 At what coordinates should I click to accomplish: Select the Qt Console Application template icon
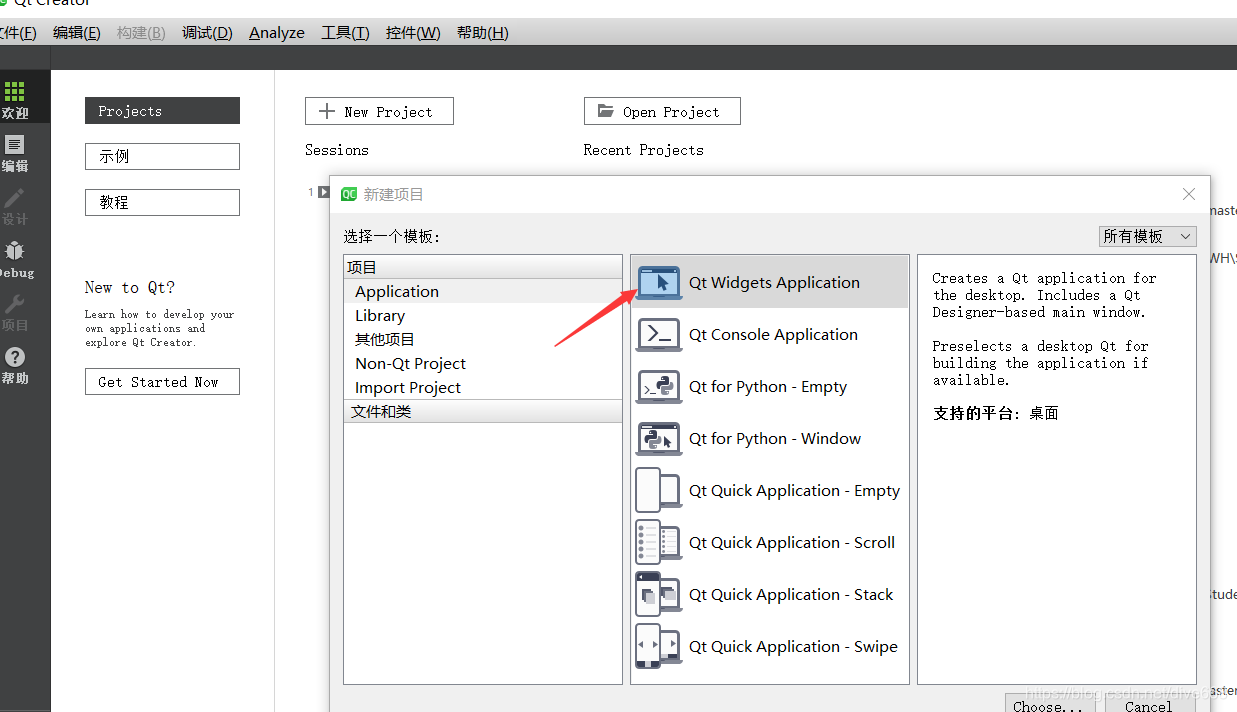click(659, 335)
